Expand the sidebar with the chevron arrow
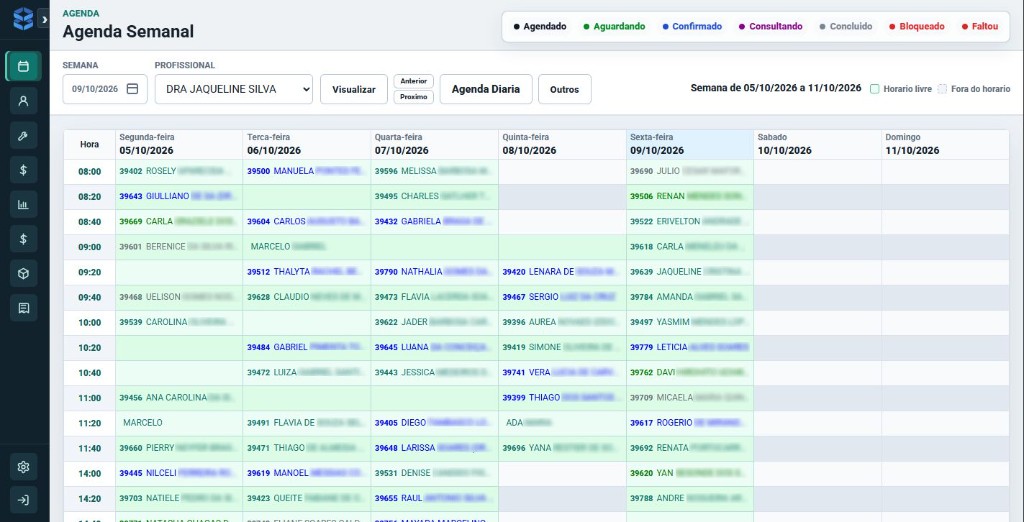Screen dimensions: 1024x522 pyautogui.click(x=44, y=20)
